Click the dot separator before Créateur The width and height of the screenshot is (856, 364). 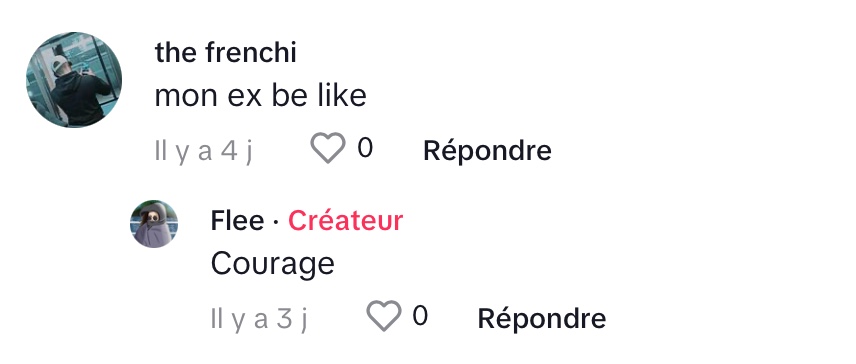[x=276, y=222]
